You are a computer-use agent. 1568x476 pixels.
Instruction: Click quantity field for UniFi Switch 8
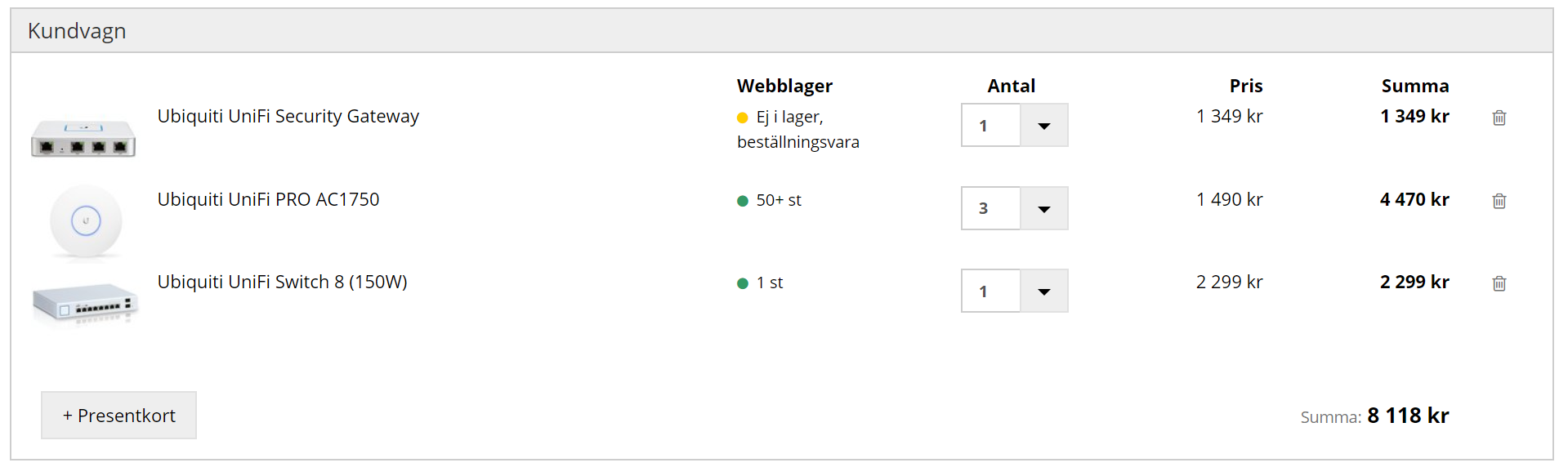click(x=990, y=291)
